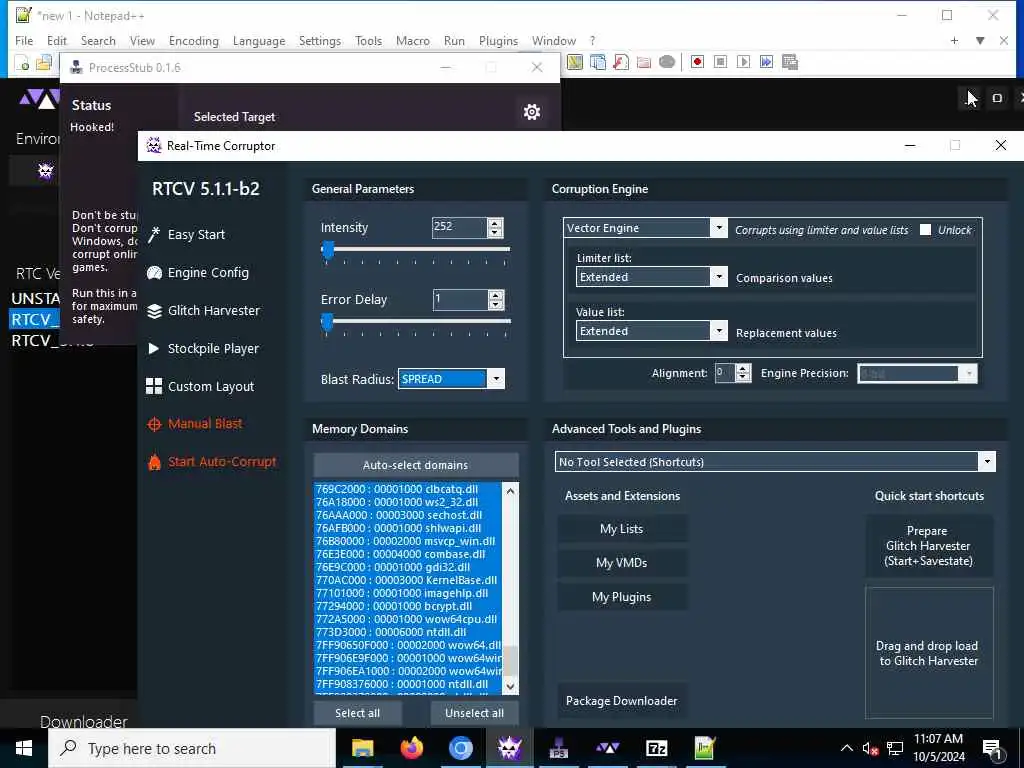Image resolution: width=1024 pixels, height=768 pixels.
Task: Click Select all button
Action: 357,713
